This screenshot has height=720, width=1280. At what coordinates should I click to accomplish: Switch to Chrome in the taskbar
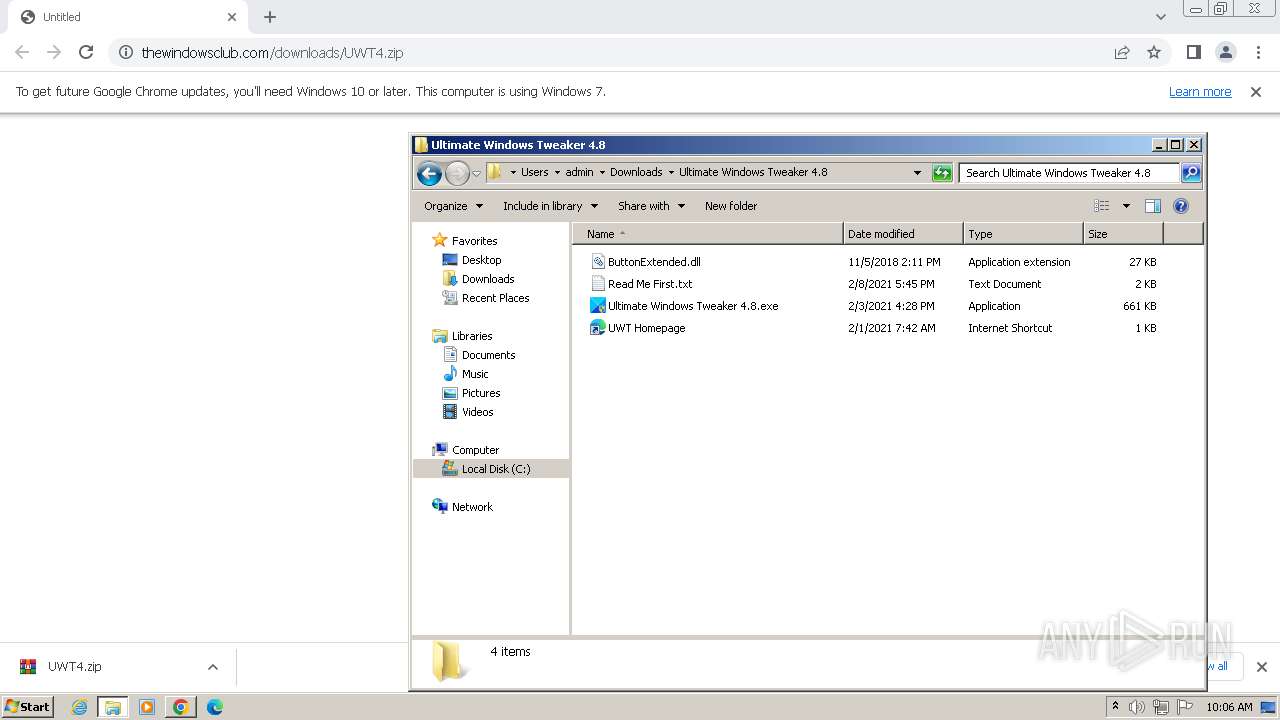[x=181, y=707]
